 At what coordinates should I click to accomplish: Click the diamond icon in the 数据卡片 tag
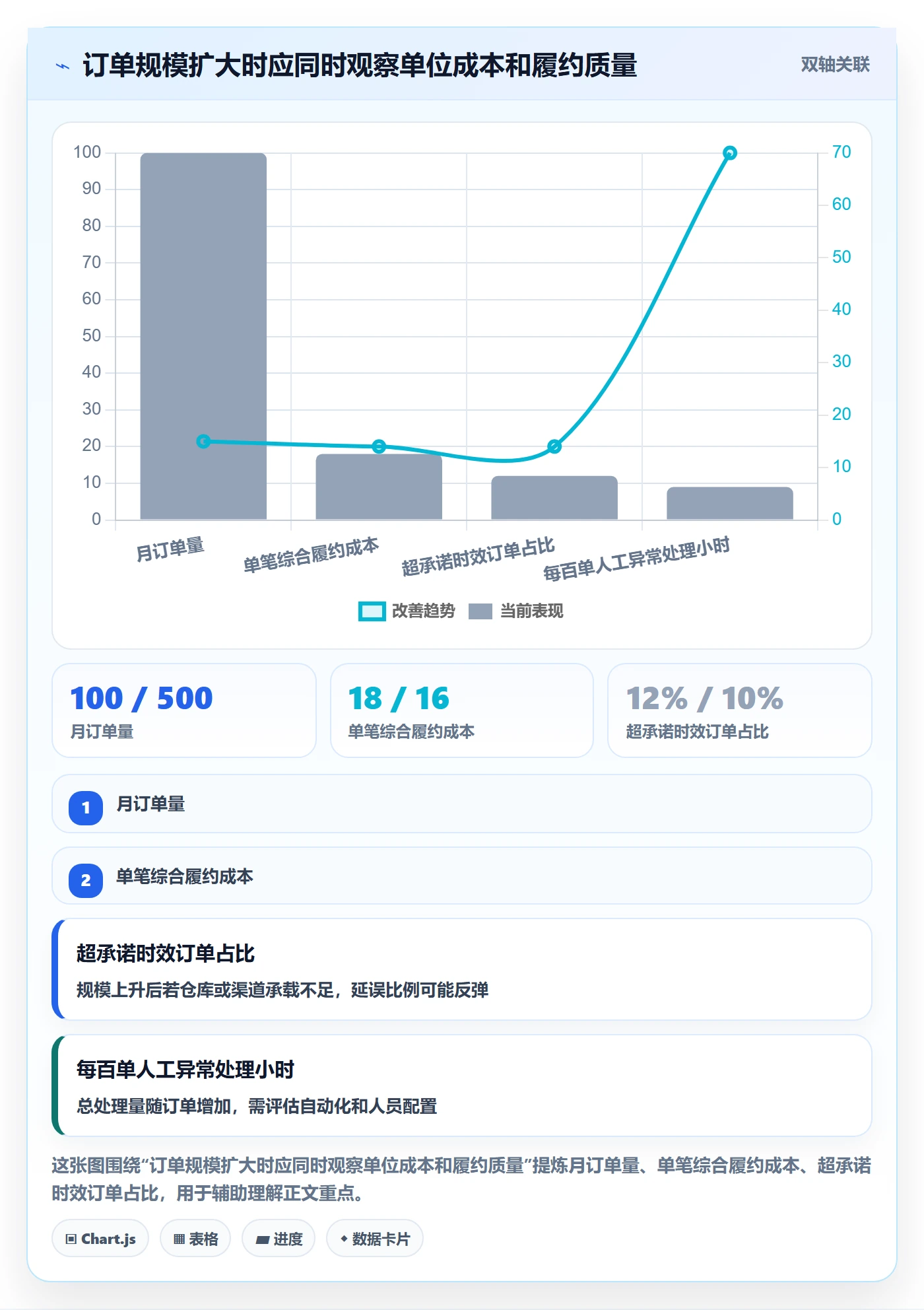pyautogui.click(x=343, y=1239)
